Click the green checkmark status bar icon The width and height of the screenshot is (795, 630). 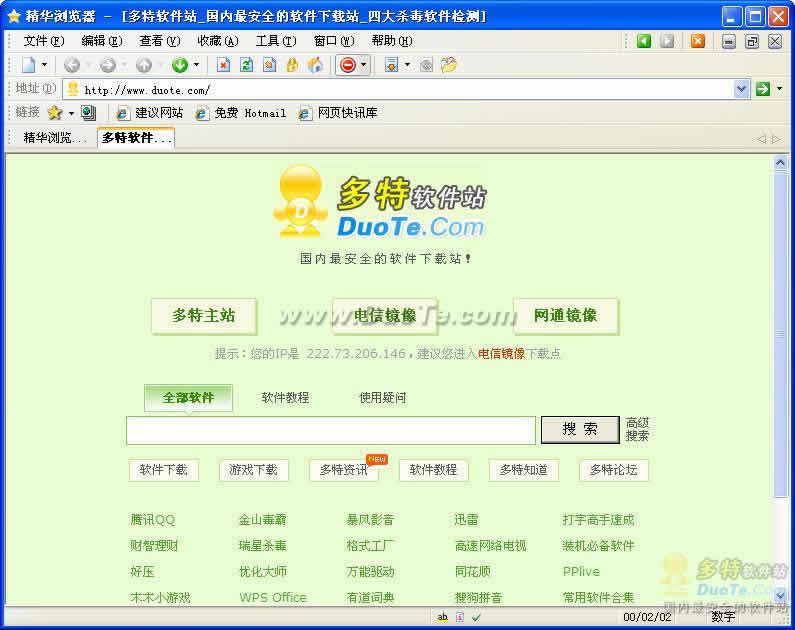tap(476, 617)
